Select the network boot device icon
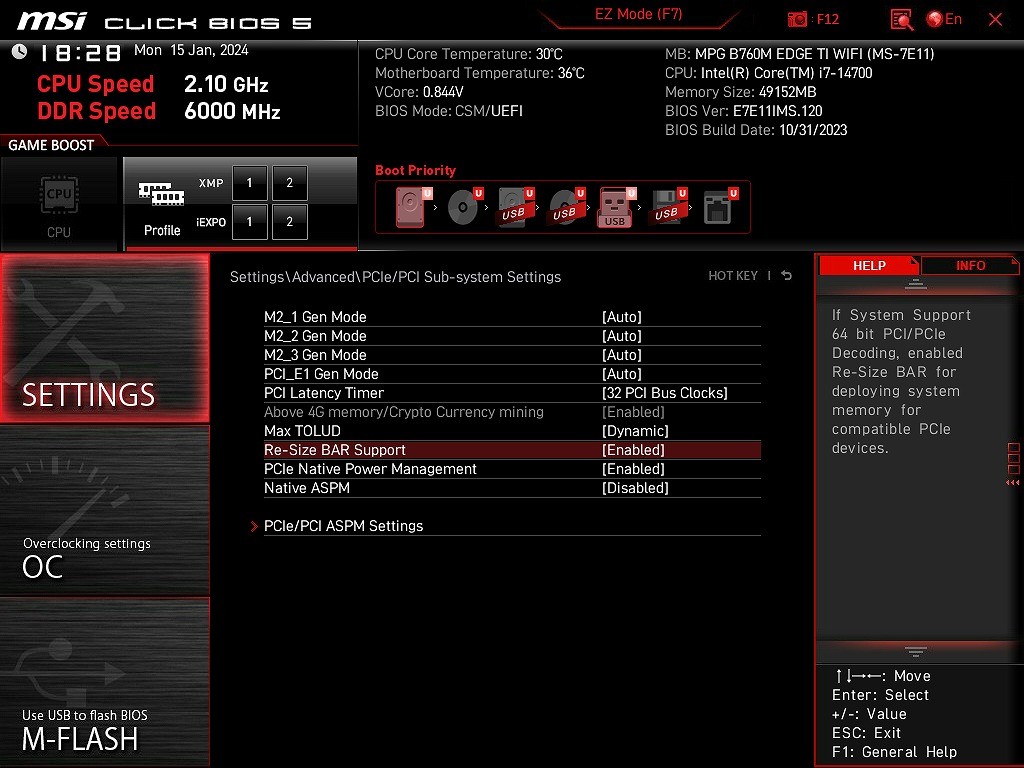1024x768 pixels. tap(719, 206)
